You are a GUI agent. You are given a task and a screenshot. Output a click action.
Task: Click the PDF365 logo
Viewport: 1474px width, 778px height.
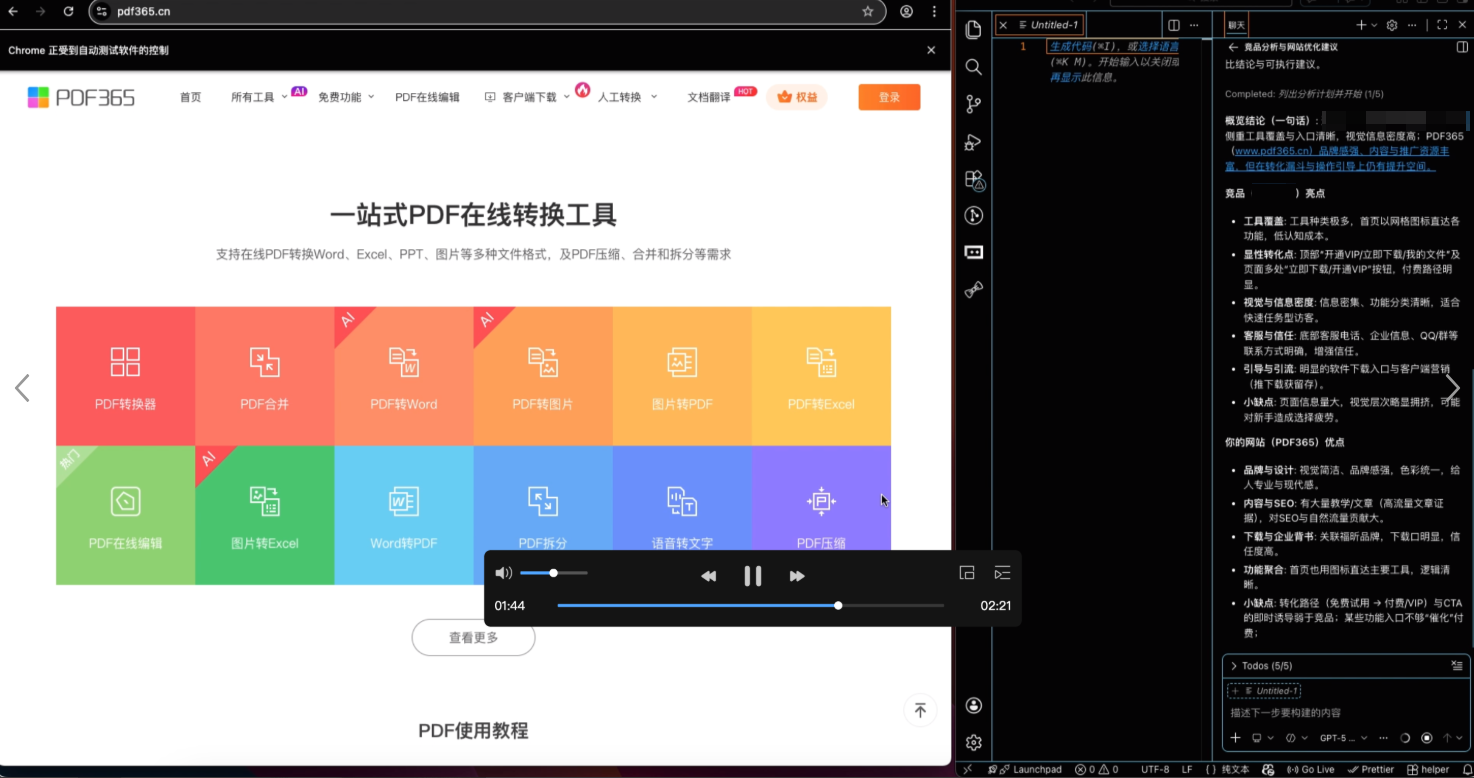pyautogui.click(x=81, y=97)
